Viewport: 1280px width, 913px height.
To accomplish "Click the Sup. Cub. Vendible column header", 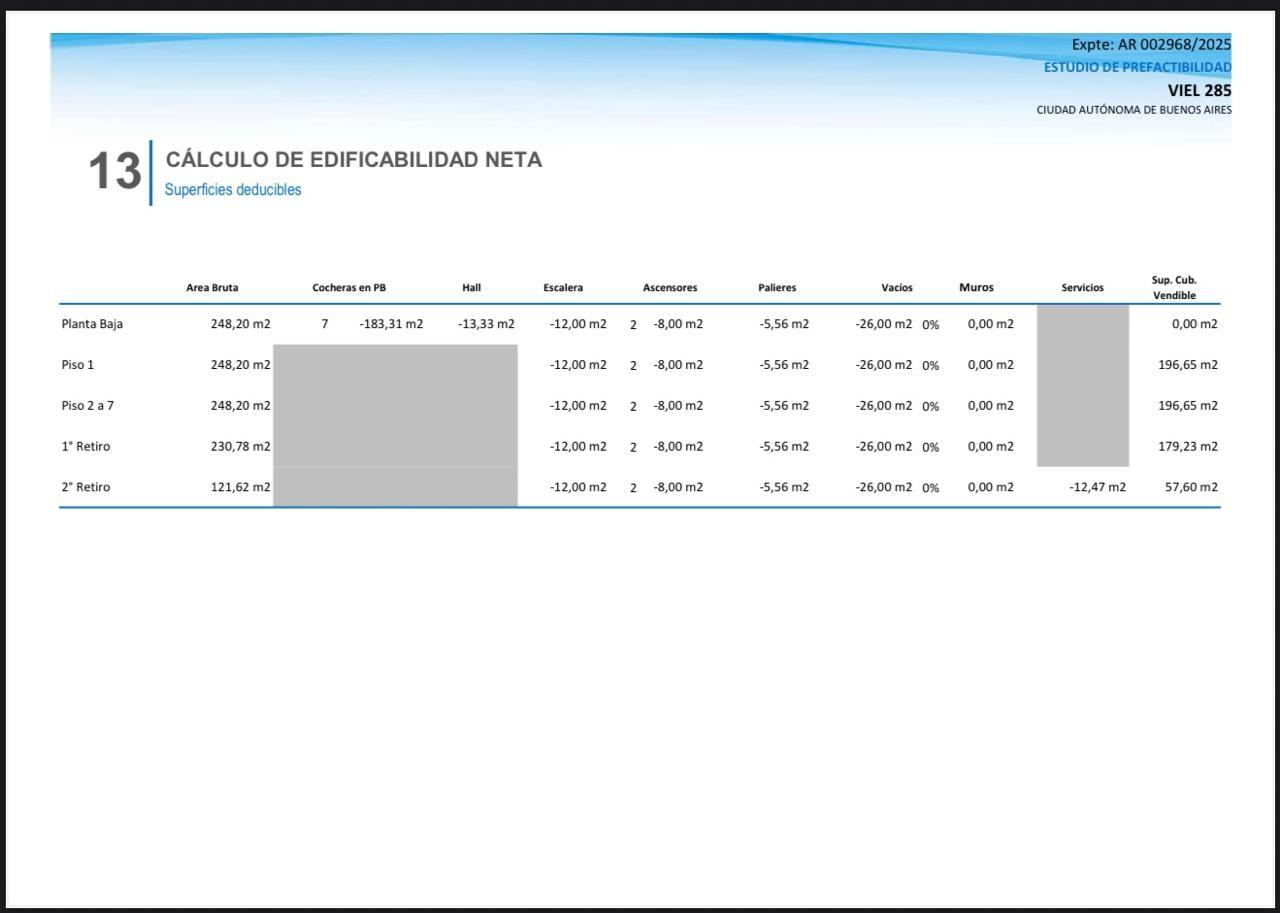I will (x=1174, y=288).
